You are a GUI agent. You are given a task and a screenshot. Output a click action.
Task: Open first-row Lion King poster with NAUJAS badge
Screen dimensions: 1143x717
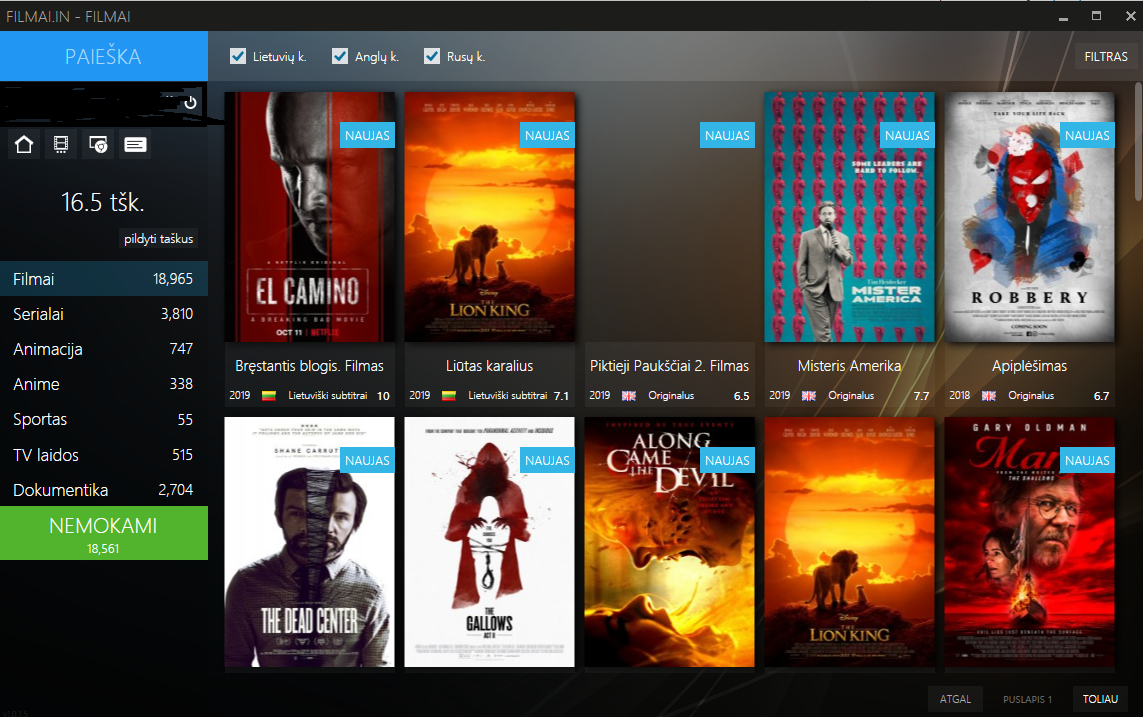point(489,216)
